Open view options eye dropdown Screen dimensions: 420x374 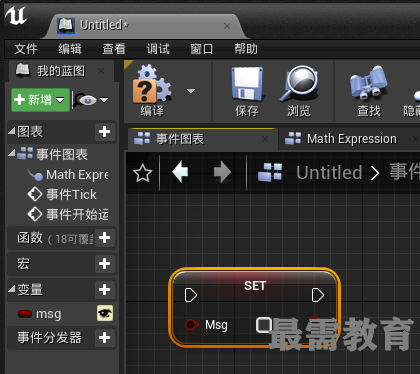[x=91, y=100]
